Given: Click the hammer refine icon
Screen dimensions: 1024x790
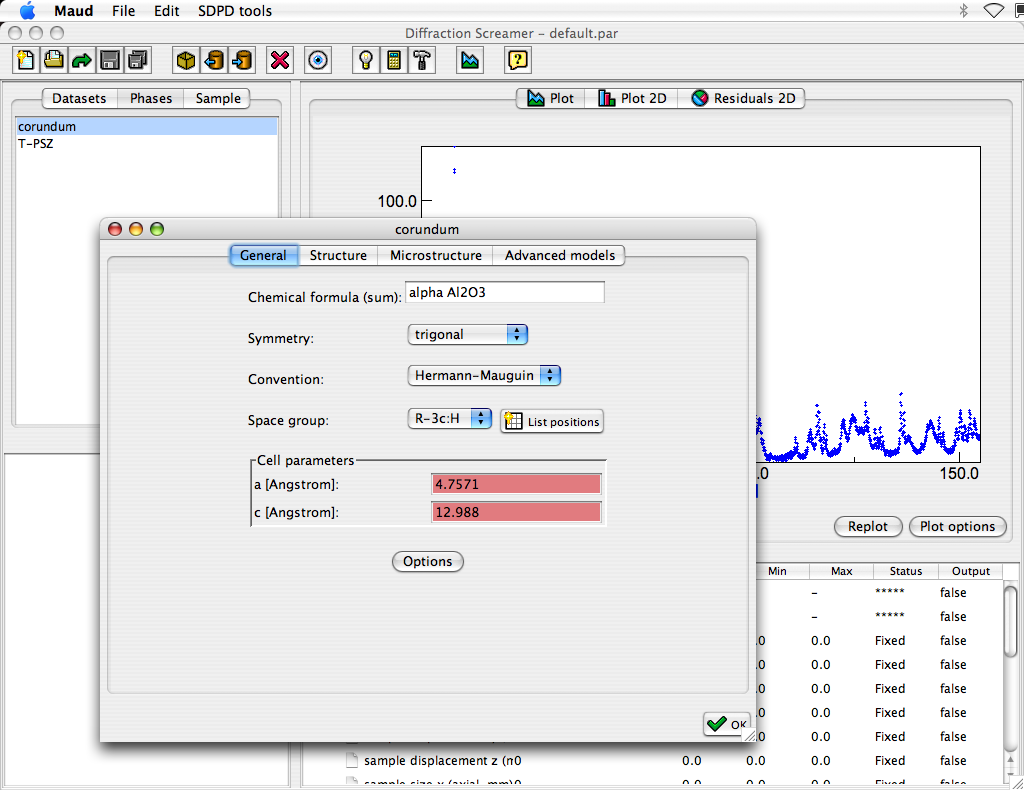Looking at the screenshot, I should pyautogui.click(x=422, y=60).
